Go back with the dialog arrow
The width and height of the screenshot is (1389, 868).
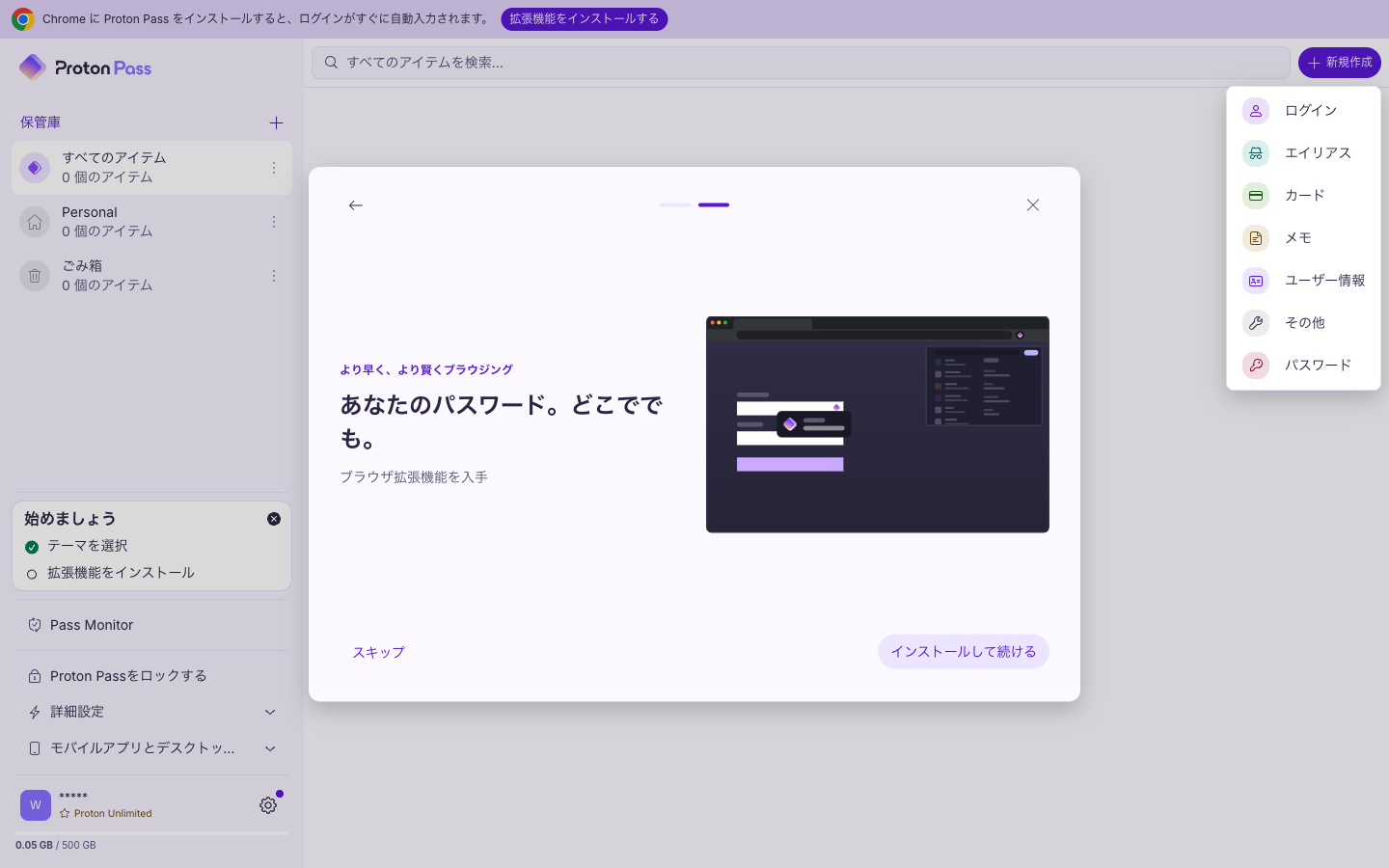[356, 205]
